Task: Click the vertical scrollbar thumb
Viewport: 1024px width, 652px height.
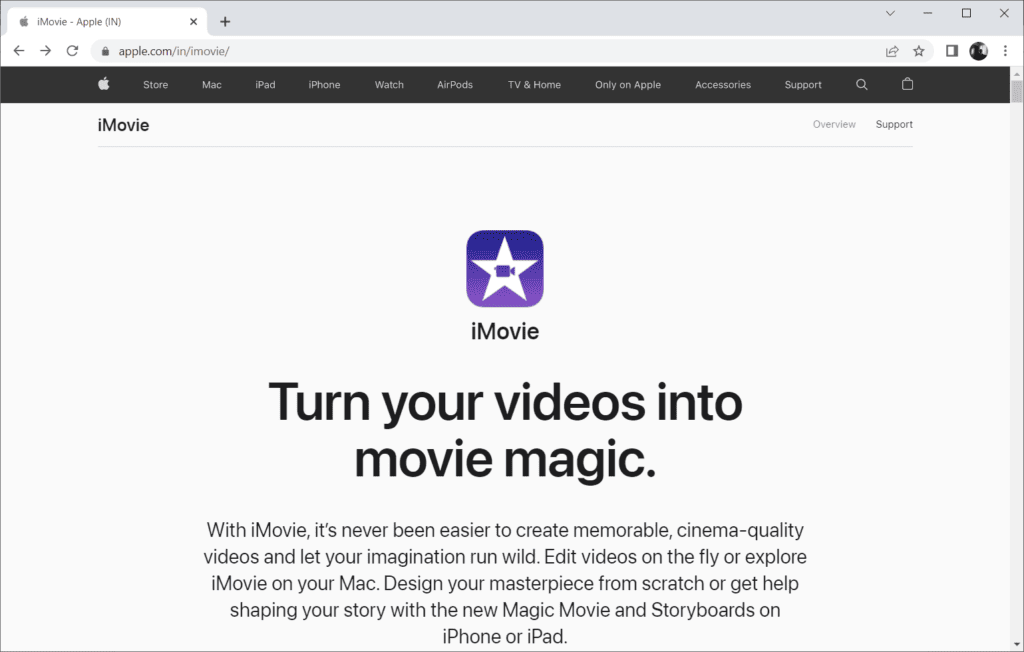Action: [1017, 91]
